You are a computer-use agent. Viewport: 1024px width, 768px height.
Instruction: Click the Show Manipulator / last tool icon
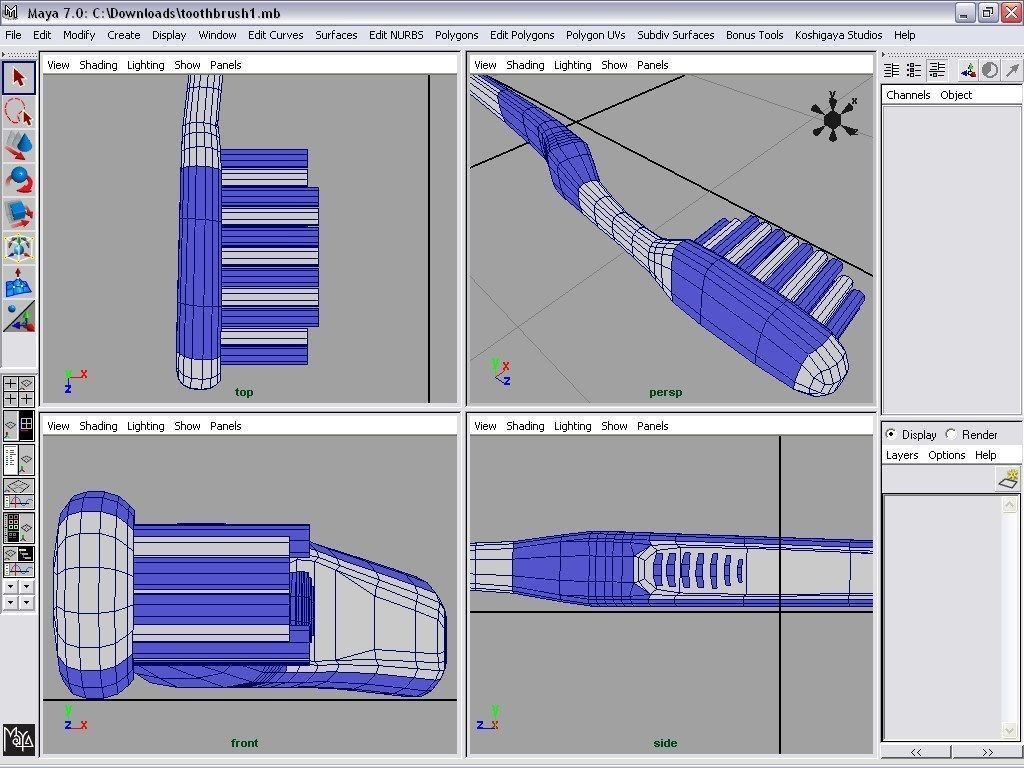[19, 316]
